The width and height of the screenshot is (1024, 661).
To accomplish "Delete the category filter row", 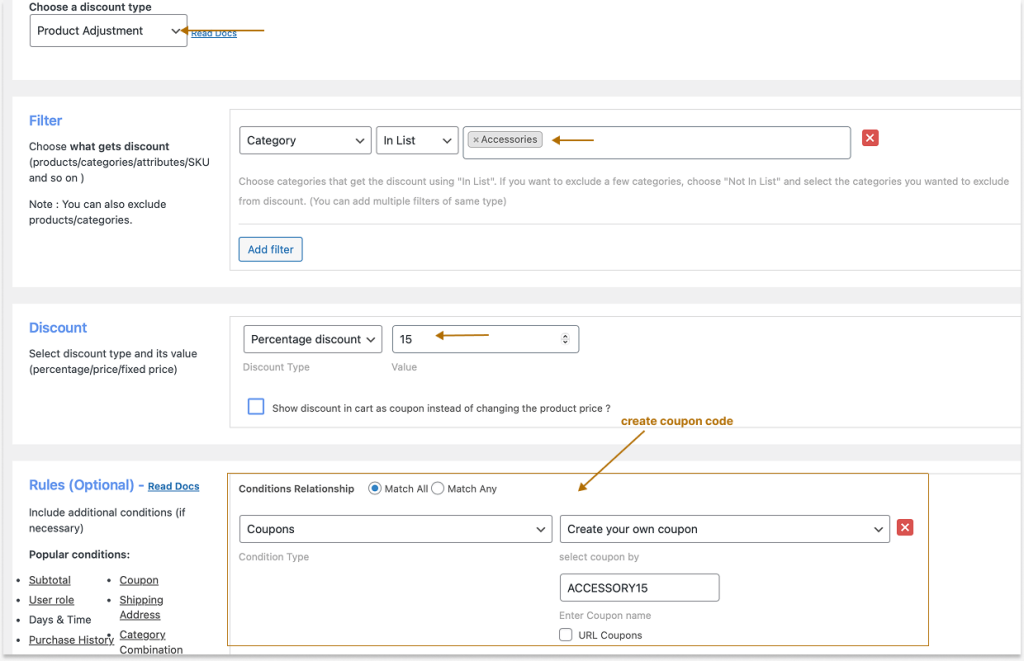I will pyautogui.click(x=870, y=138).
